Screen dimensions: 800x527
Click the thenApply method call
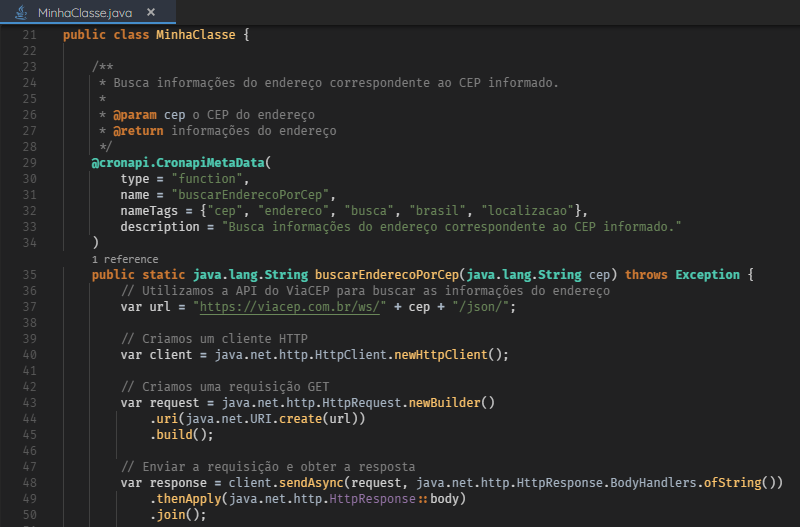tap(189, 498)
